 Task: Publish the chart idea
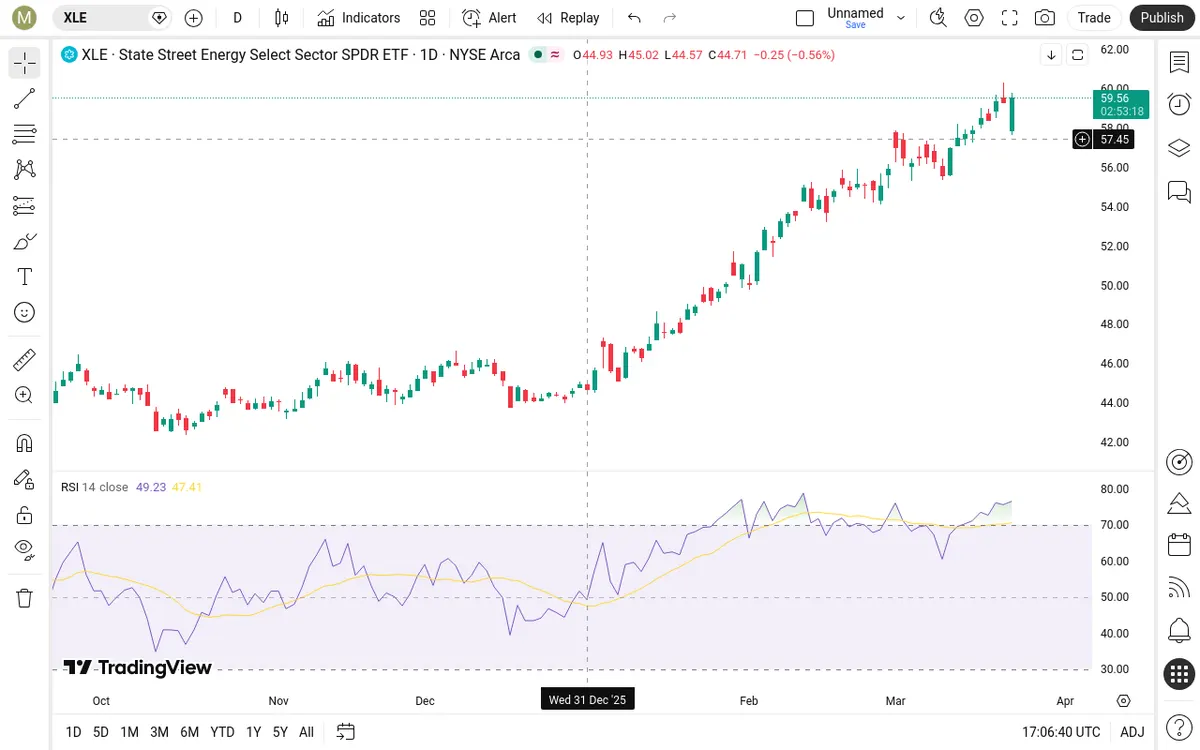point(1162,18)
